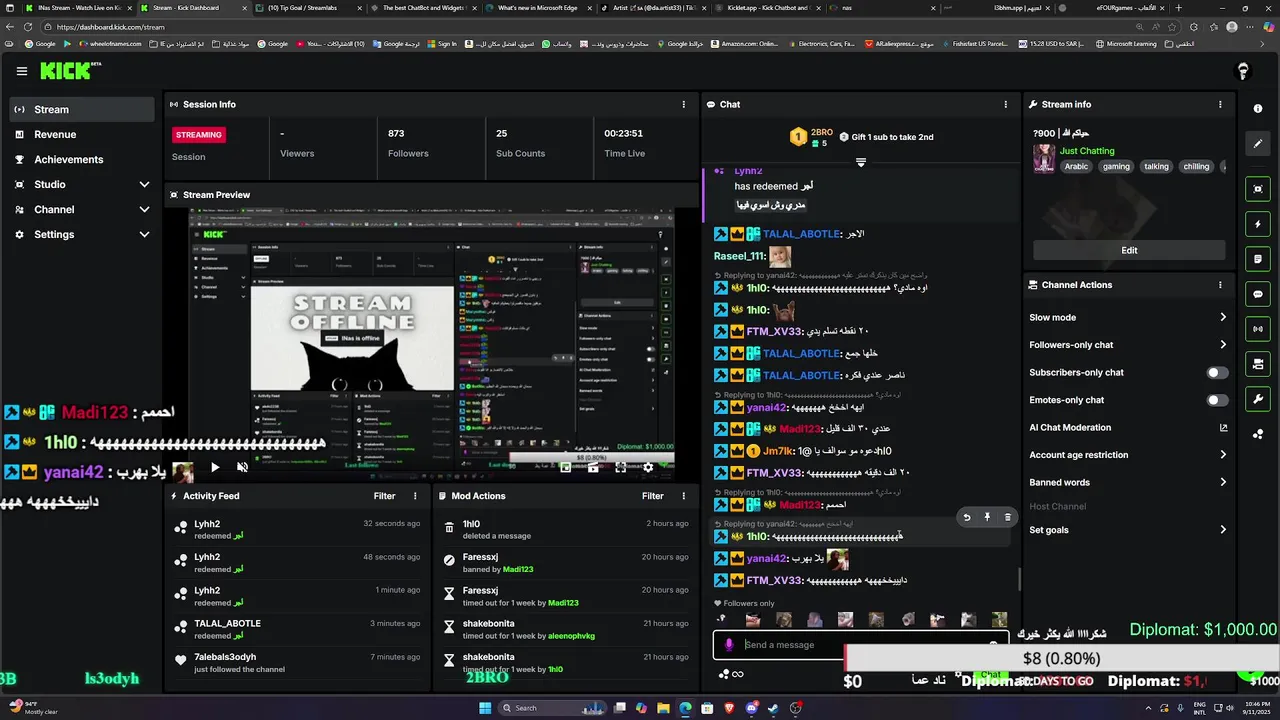Click the info icon in right toolbar
This screenshot has width=1280, height=720.
coord(1258,108)
